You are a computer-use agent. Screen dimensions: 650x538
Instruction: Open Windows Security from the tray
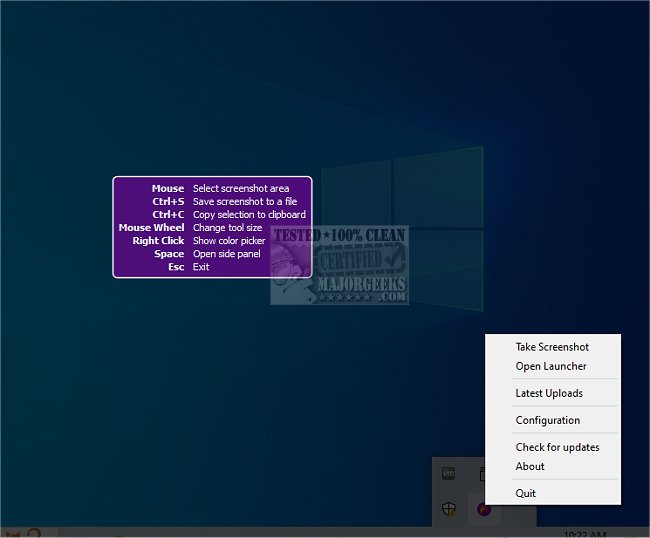(x=449, y=509)
